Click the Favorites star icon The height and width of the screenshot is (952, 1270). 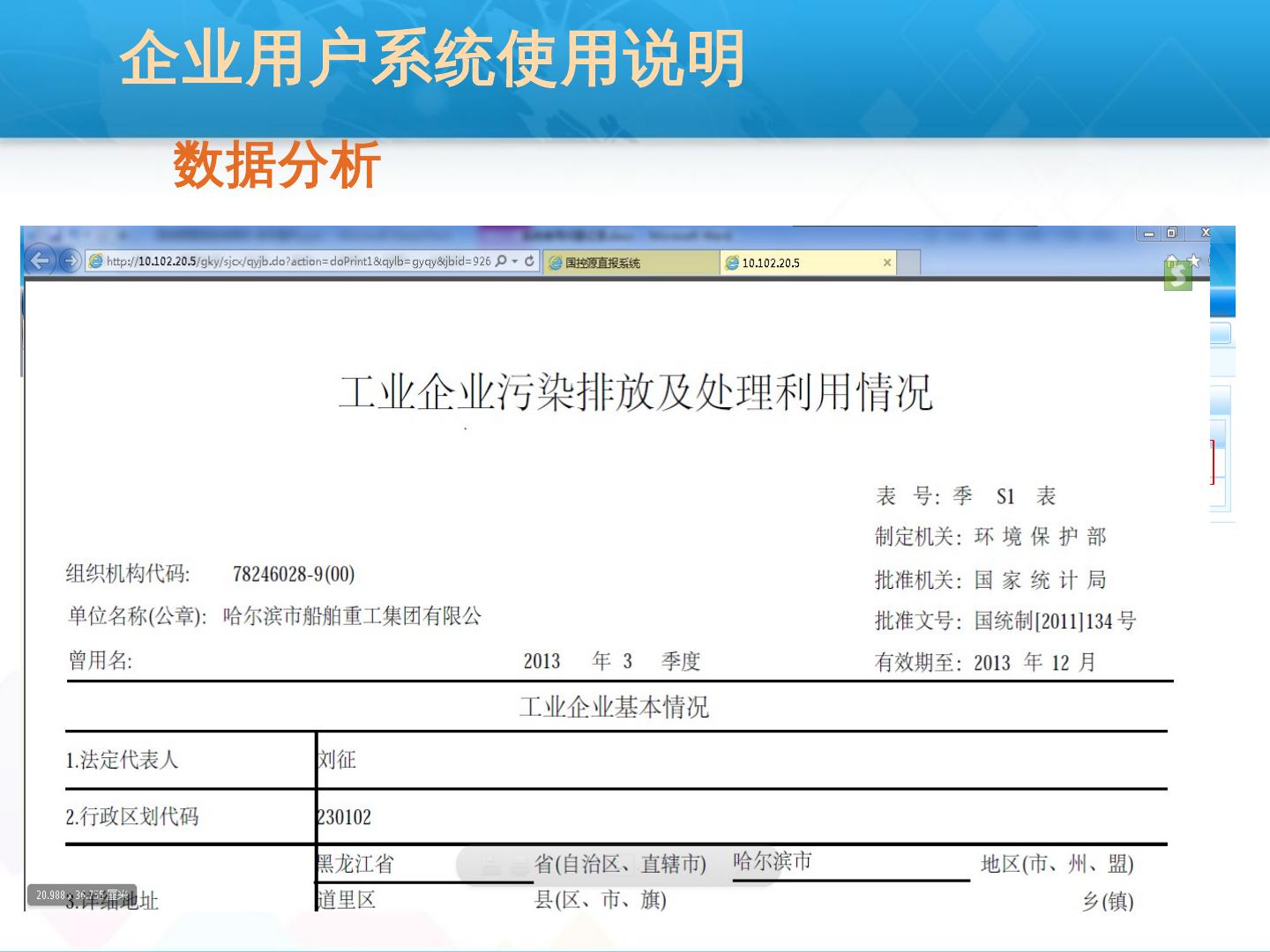(x=1193, y=261)
